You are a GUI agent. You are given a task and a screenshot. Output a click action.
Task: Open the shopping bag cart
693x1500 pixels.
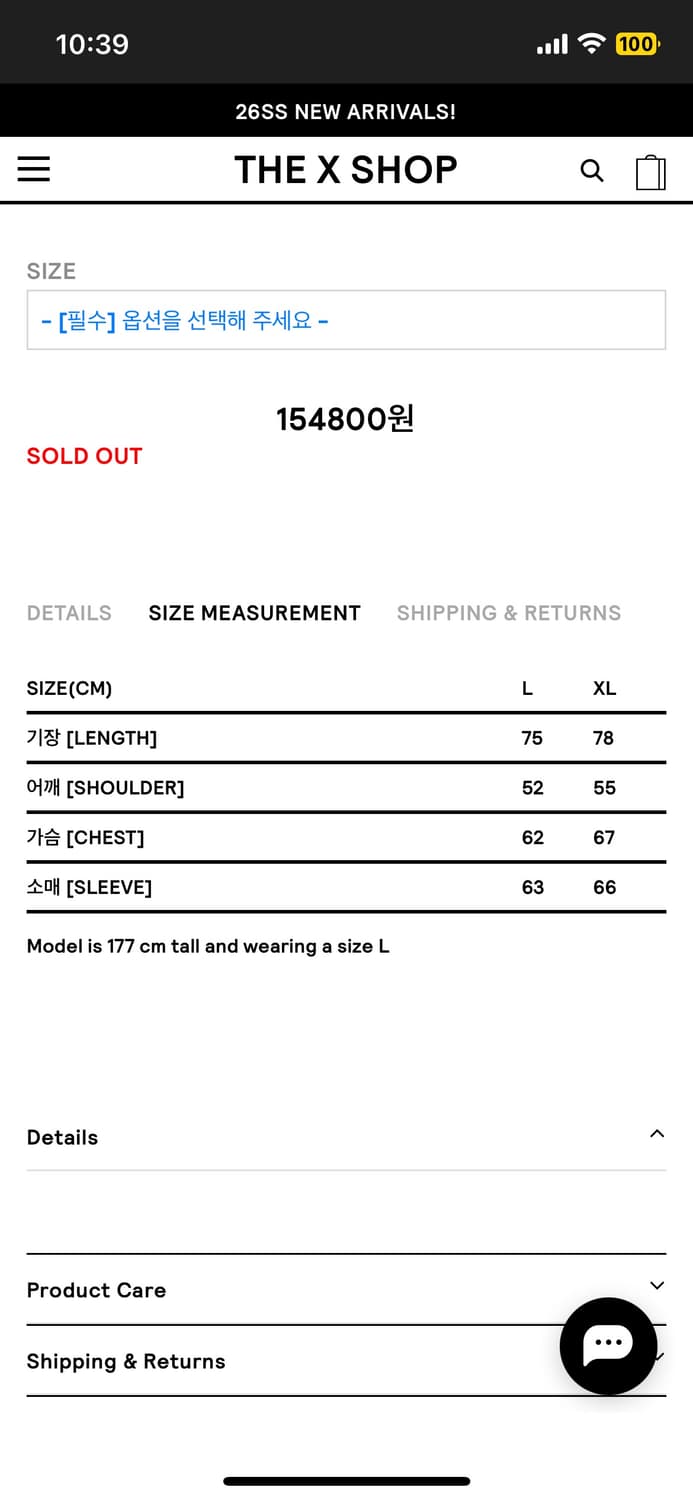[651, 172]
